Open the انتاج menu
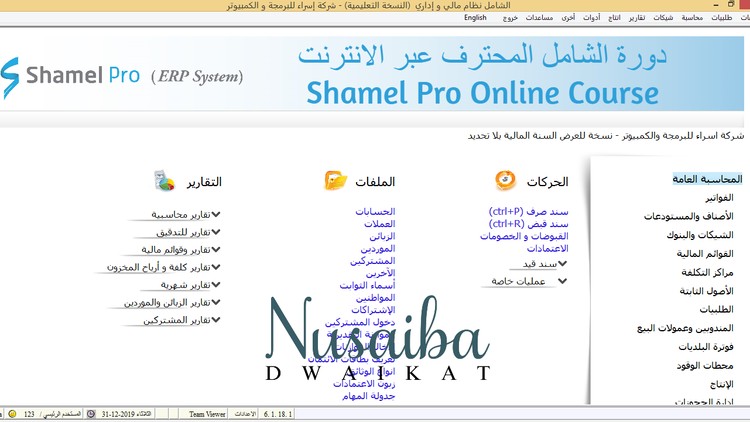 click(x=614, y=18)
